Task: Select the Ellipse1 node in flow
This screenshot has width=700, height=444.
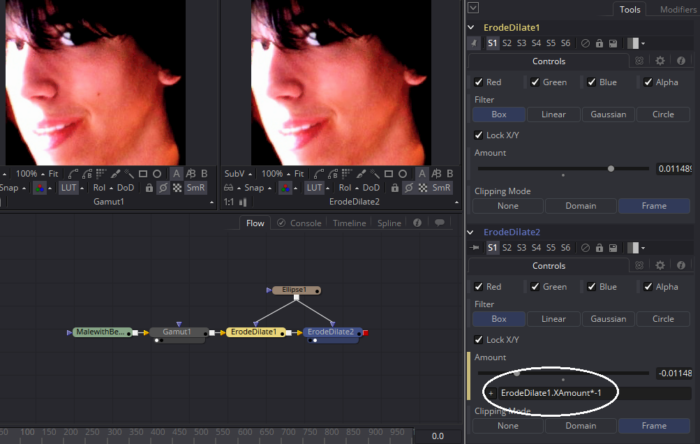Action: coord(296,290)
